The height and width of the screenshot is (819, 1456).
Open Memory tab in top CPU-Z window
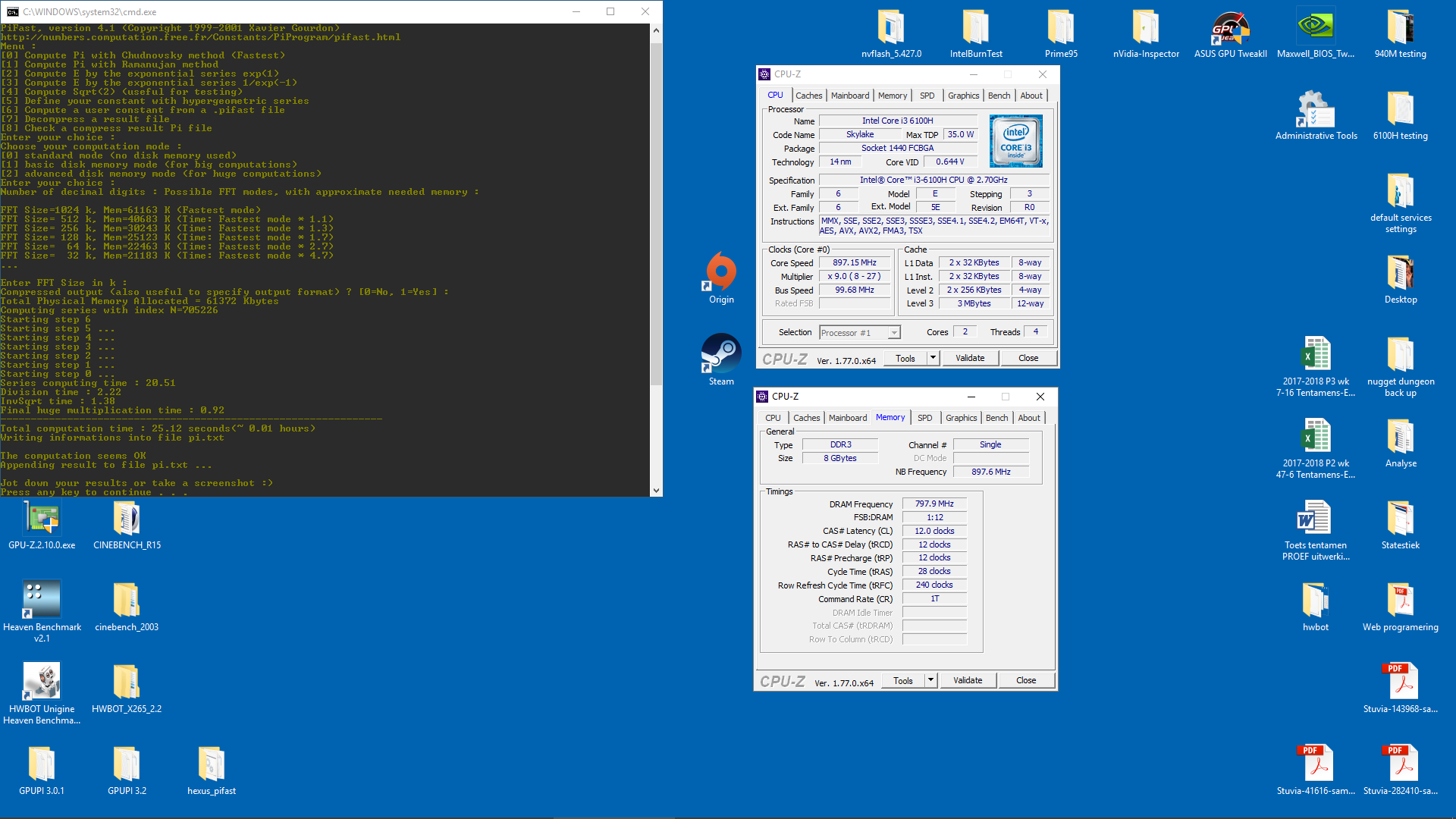(x=893, y=96)
